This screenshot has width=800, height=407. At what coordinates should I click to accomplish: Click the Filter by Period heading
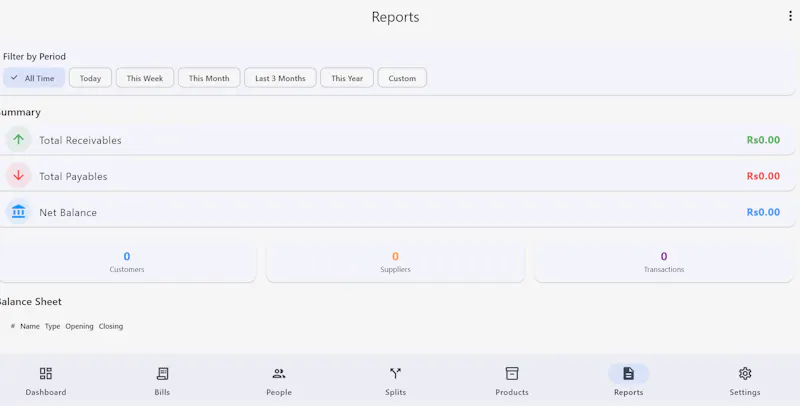(x=34, y=57)
